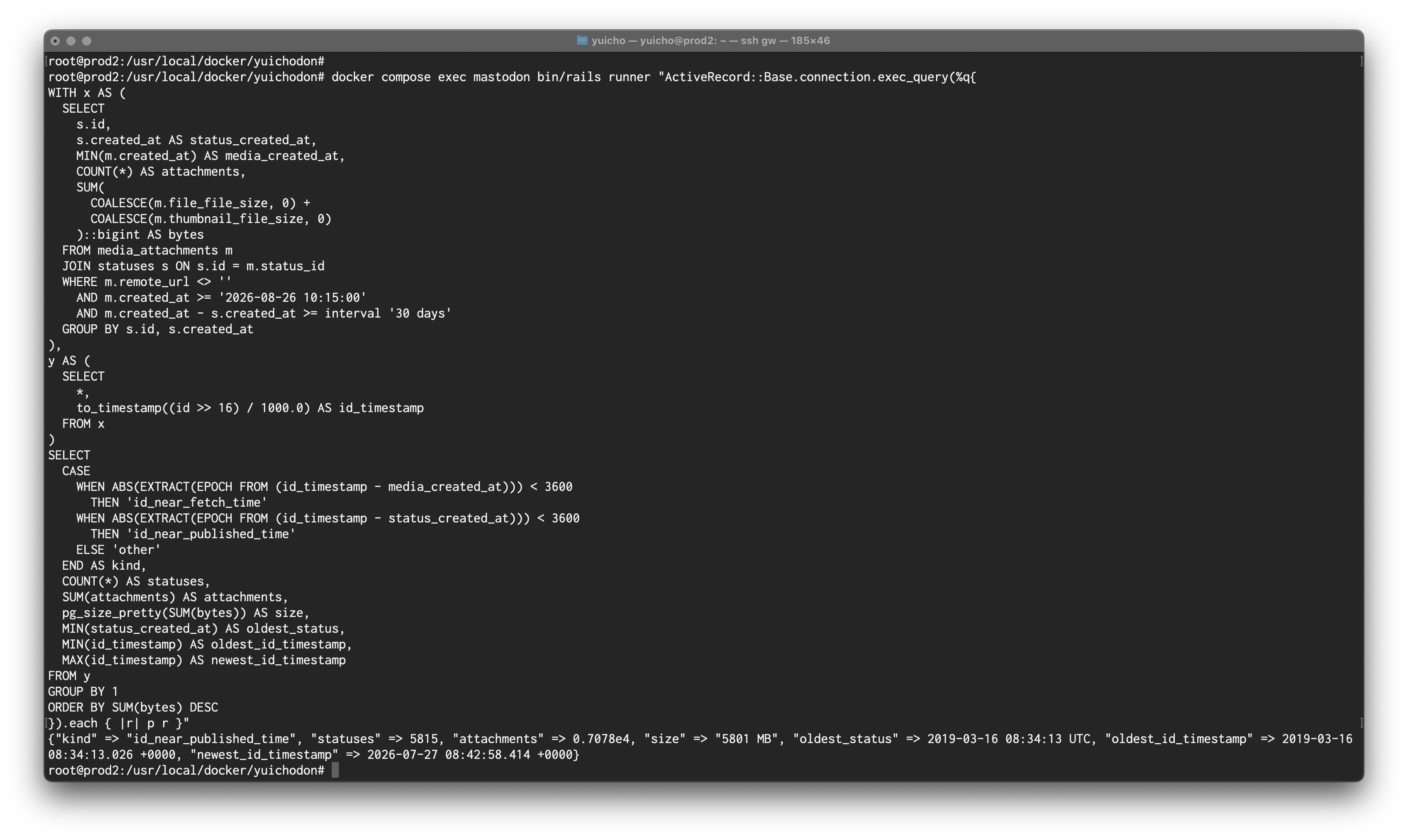1408x840 pixels.
Task: Click "ELSE 'other'" line
Action: 118,550
